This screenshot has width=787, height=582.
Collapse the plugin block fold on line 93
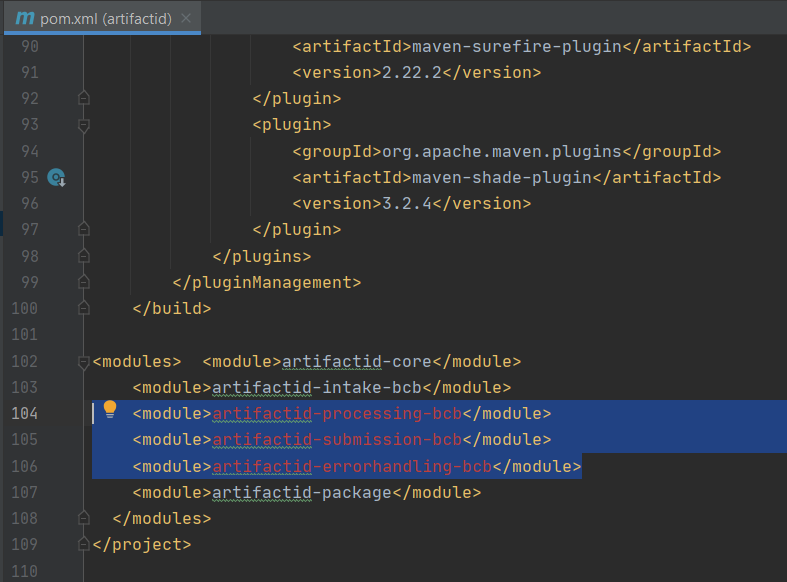pyautogui.click(x=84, y=125)
